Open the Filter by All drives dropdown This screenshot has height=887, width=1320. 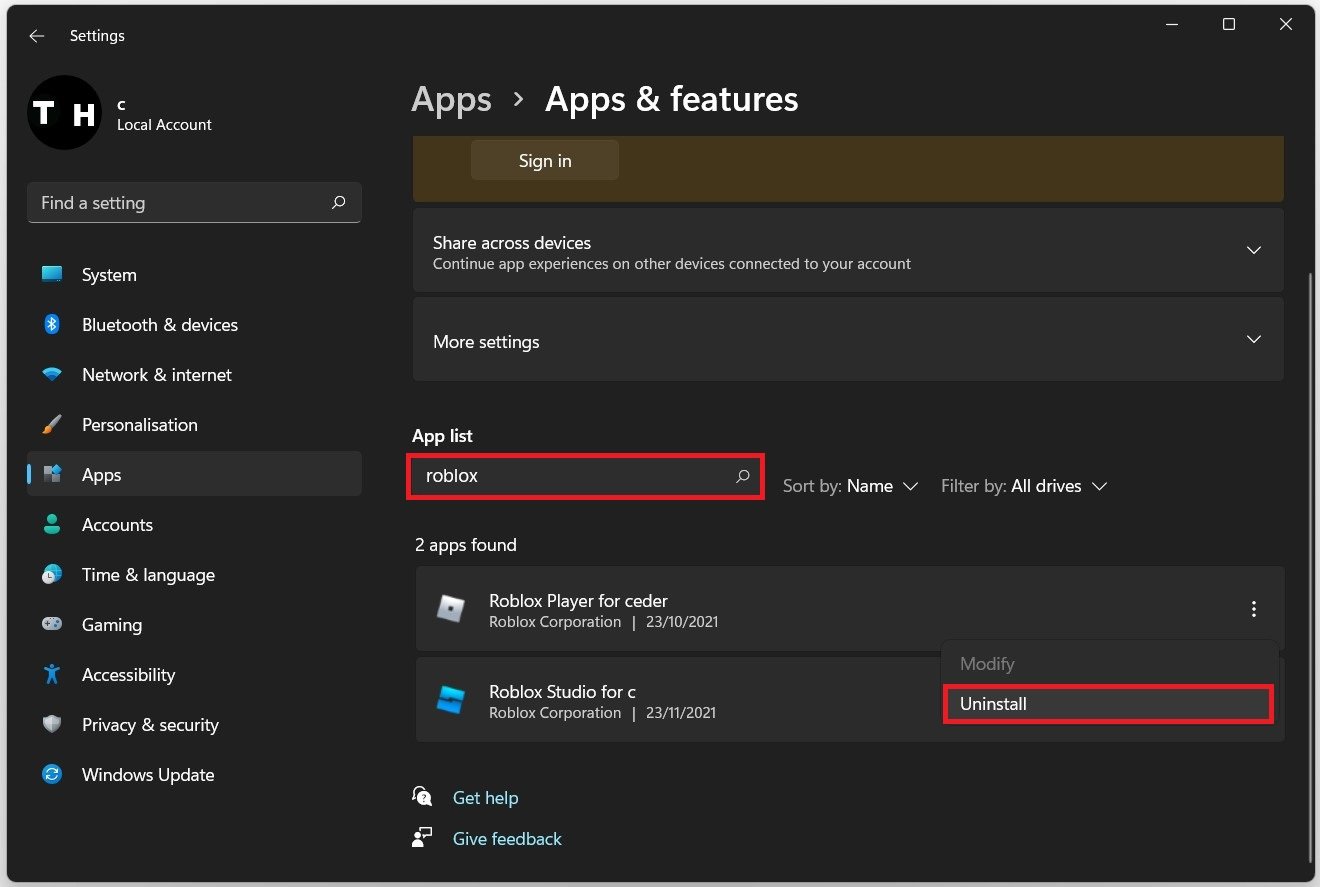pos(1024,486)
